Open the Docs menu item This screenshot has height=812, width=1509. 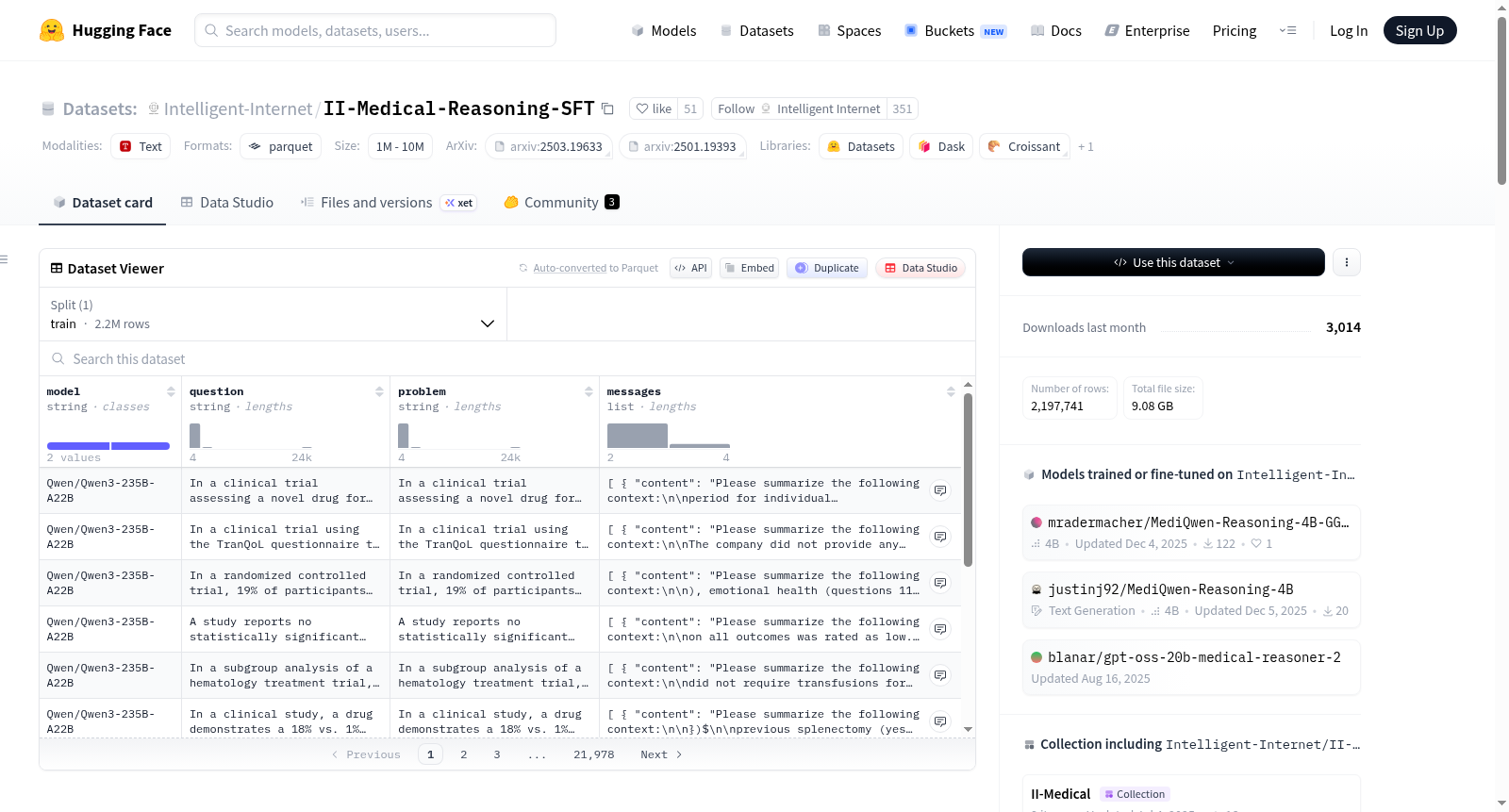tap(1056, 30)
